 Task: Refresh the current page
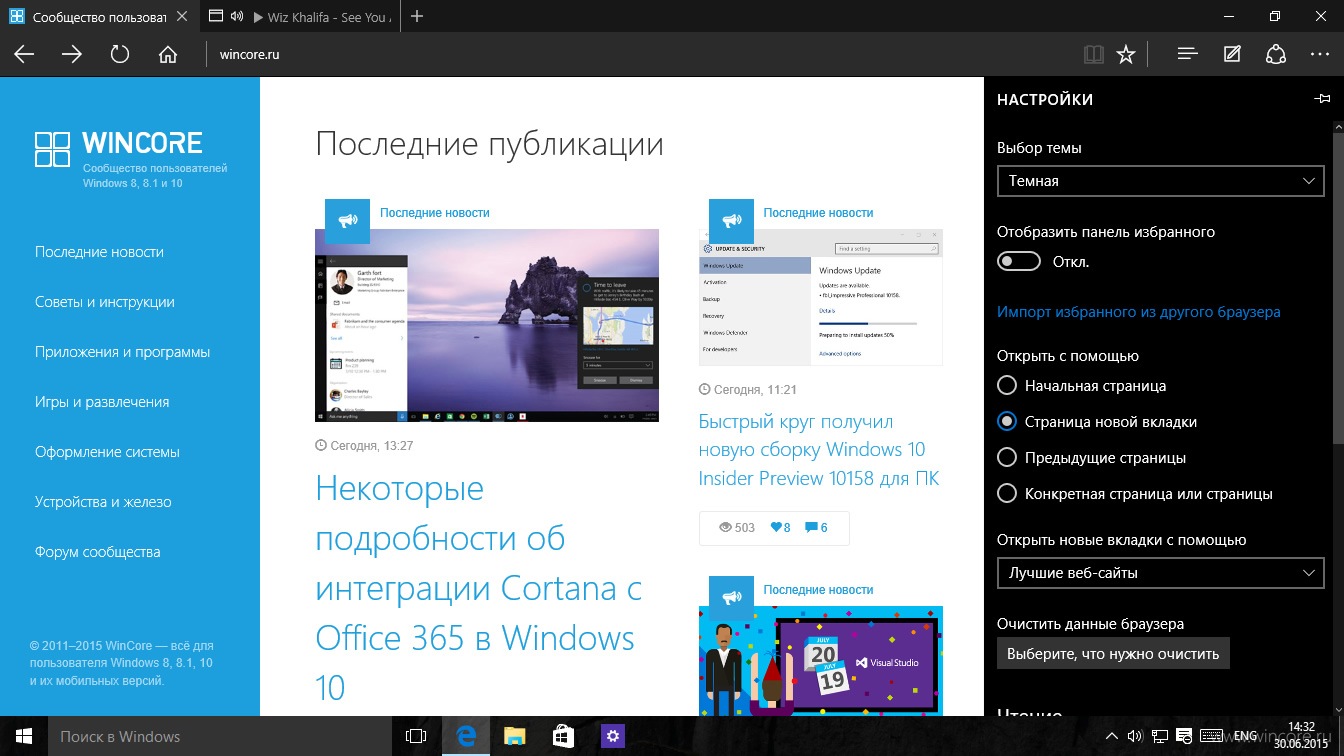[x=120, y=54]
